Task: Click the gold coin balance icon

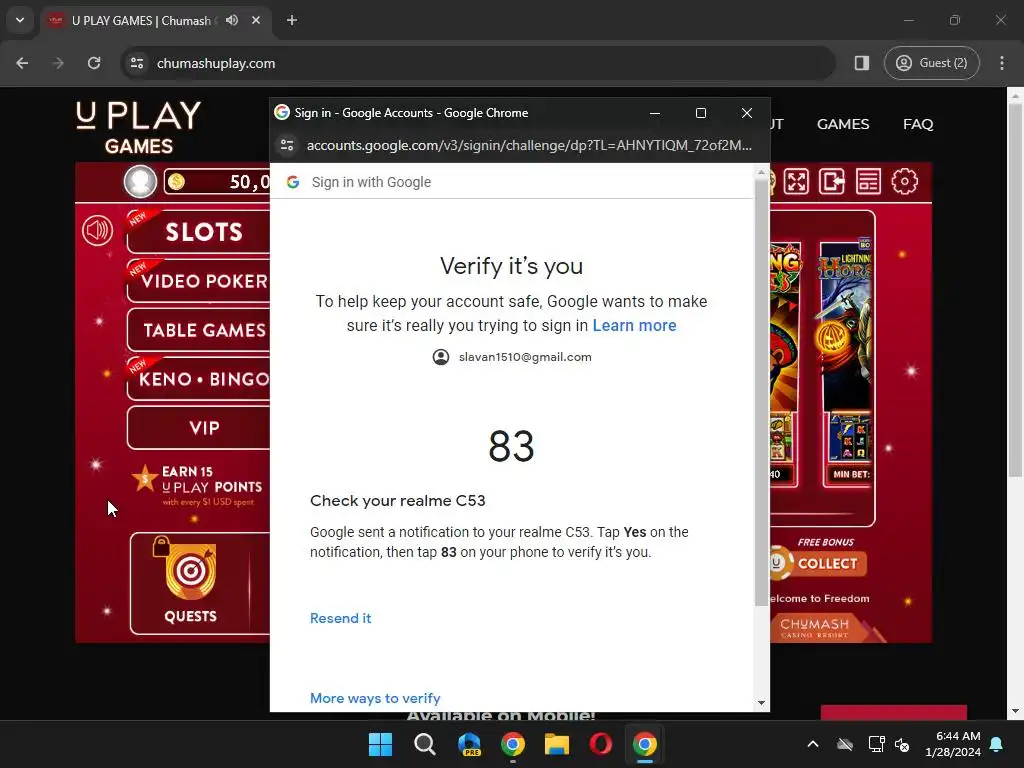Action: [176, 182]
